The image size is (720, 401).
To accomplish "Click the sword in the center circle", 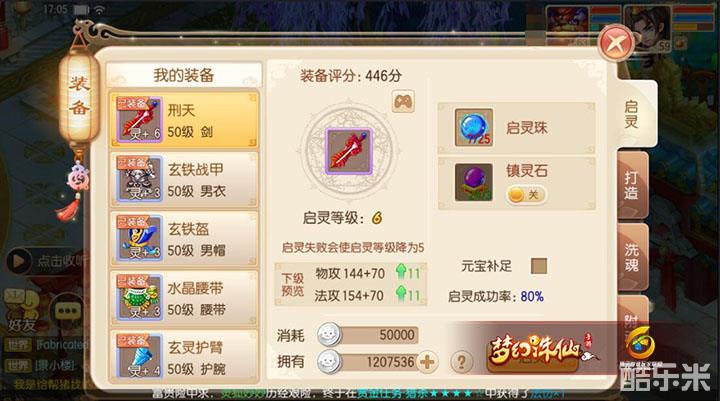I will (x=349, y=152).
